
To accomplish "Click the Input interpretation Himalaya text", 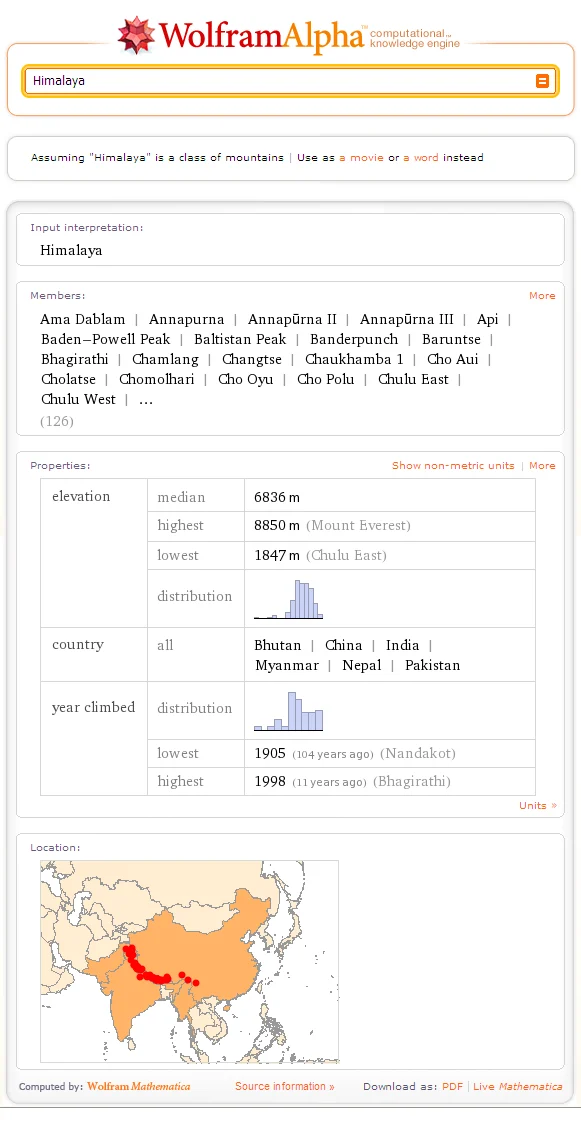I will click(x=71, y=251).
